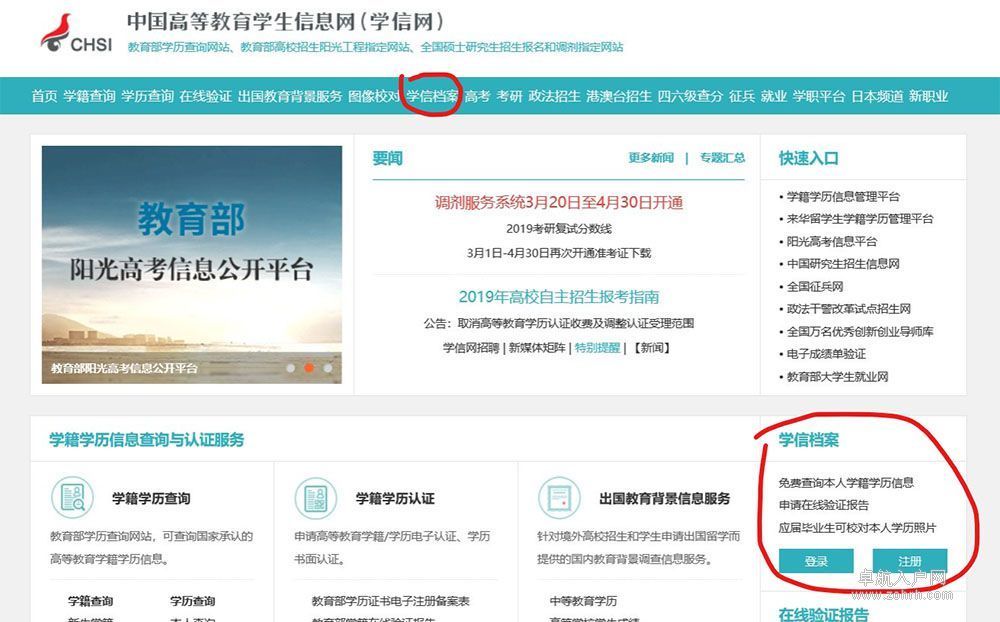Open 专题汇总 link

pyautogui.click(x=722, y=158)
